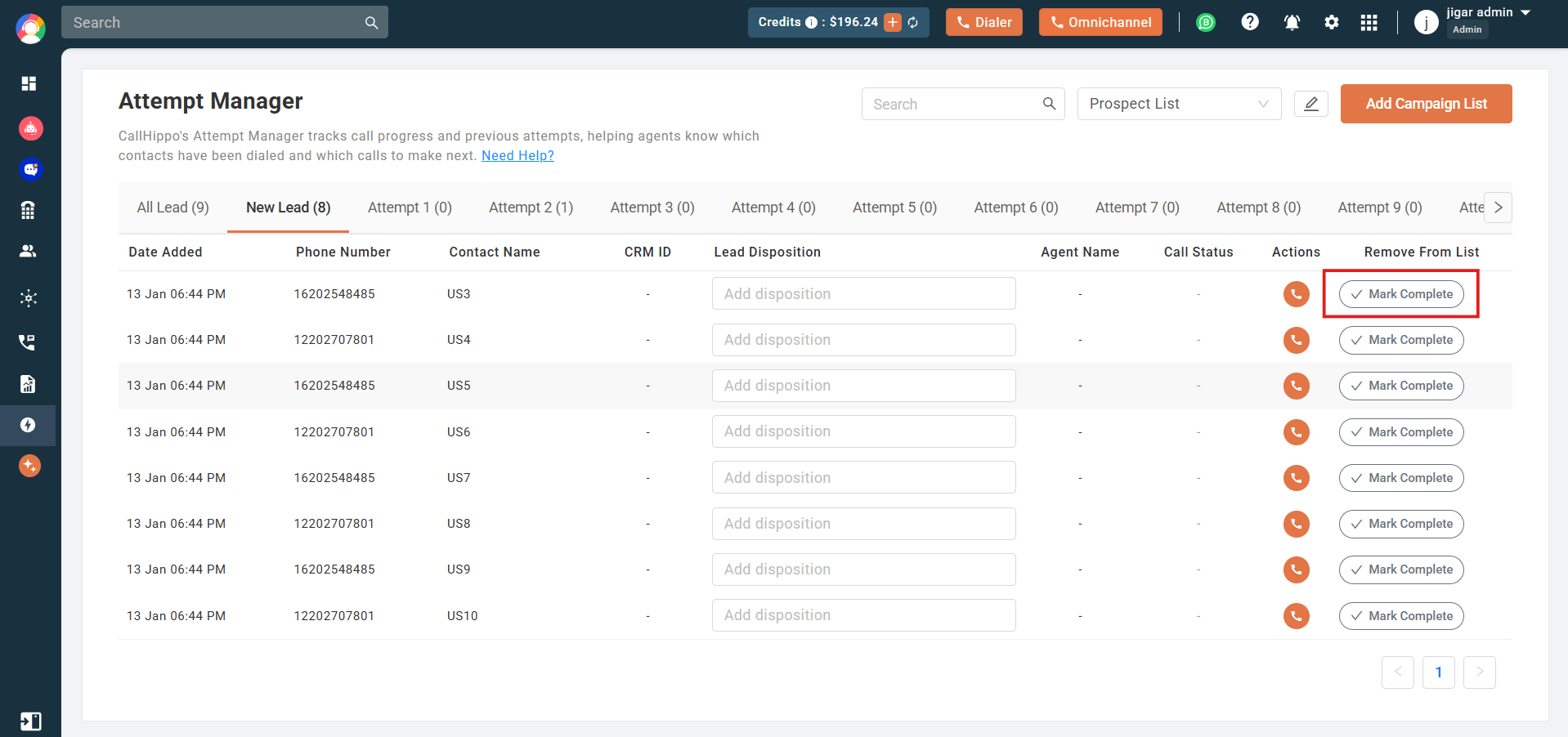Open the apps grid icon
1568x737 pixels.
click(x=1369, y=22)
